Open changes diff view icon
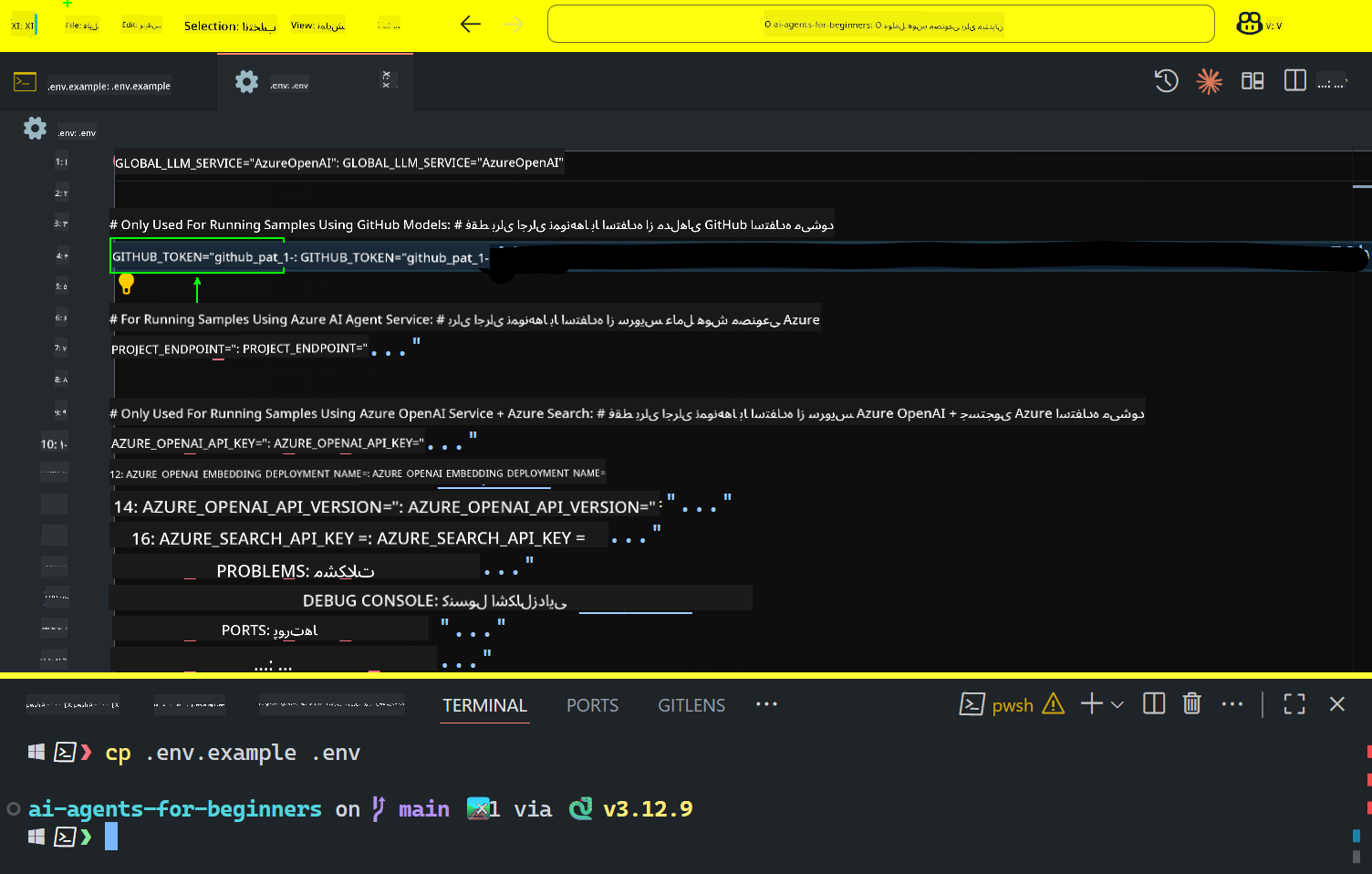This screenshot has height=874, width=1372. pyautogui.click(x=1252, y=81)
